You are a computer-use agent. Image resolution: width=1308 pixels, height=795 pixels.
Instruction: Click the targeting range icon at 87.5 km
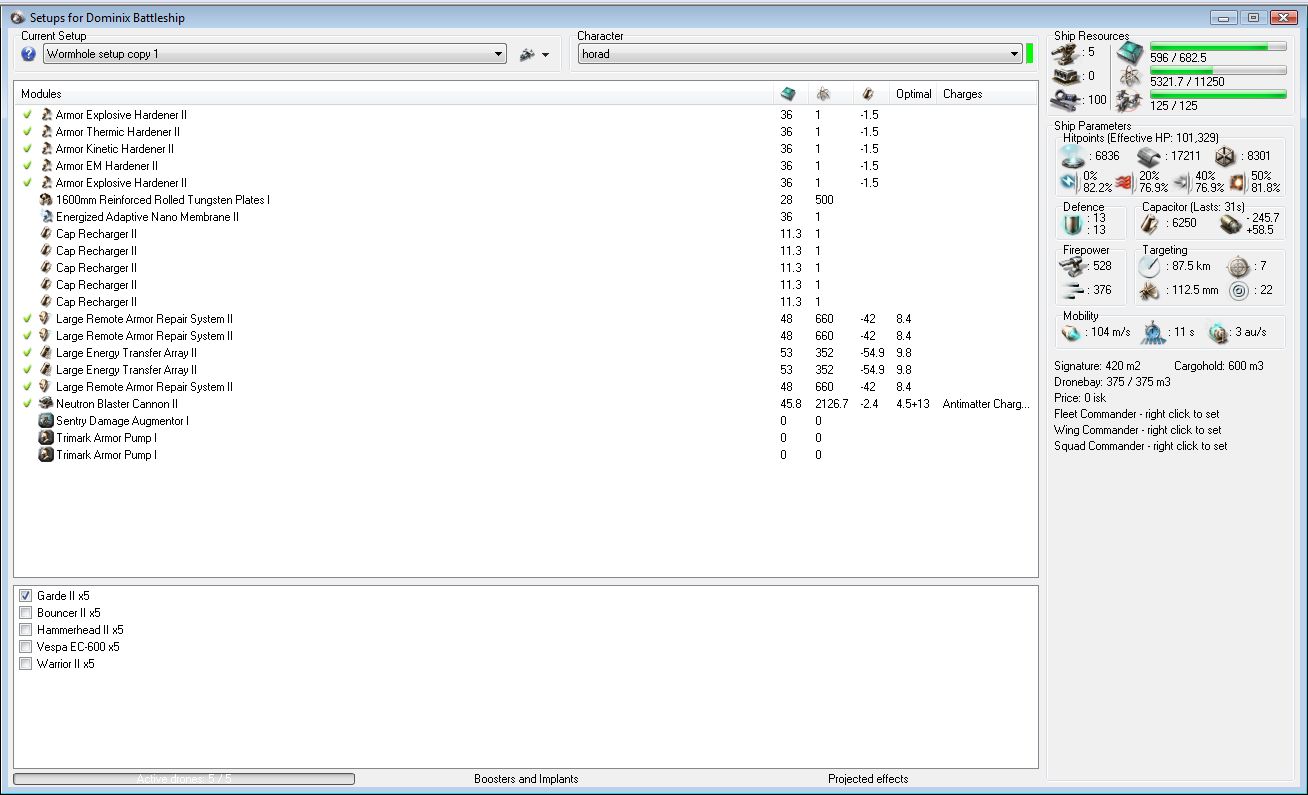(x=1150, y=266)
